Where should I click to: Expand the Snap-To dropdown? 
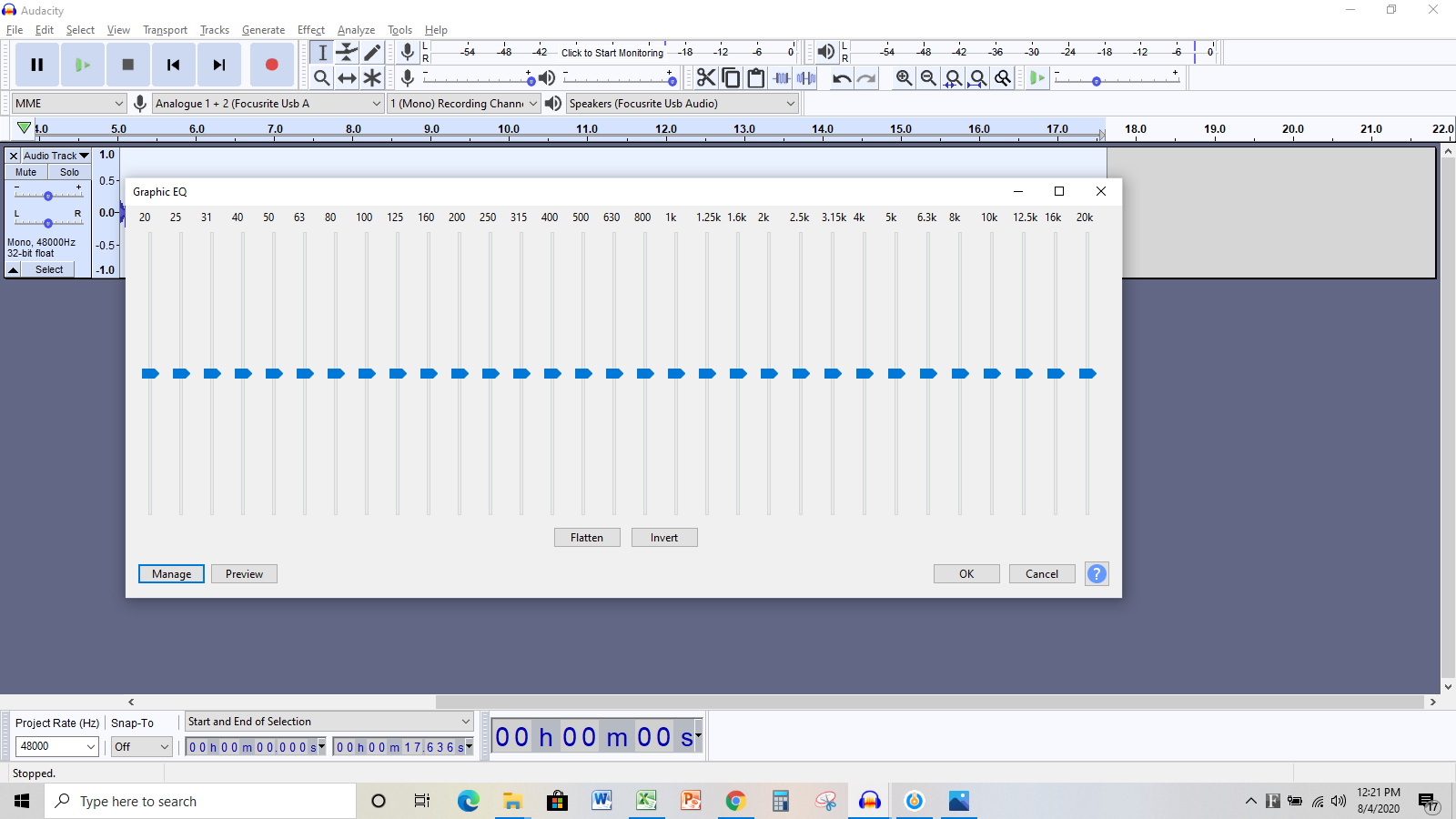142,747
